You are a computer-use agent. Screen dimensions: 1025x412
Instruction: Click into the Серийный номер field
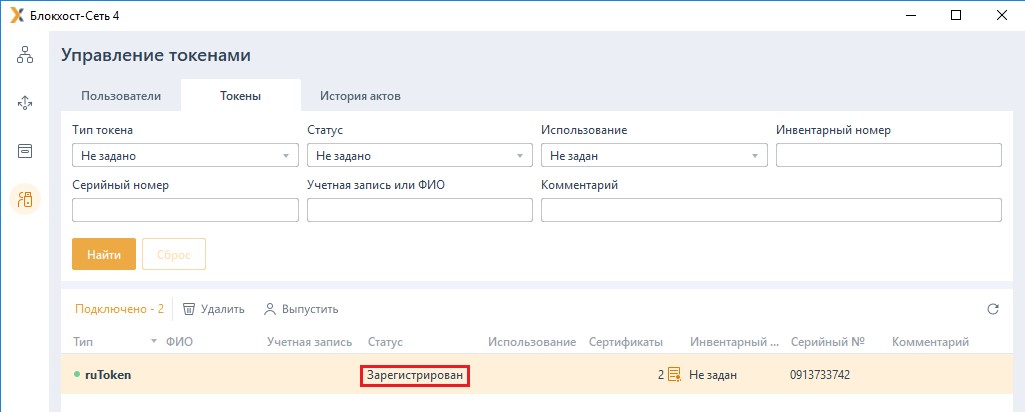(x=186, y=210)
